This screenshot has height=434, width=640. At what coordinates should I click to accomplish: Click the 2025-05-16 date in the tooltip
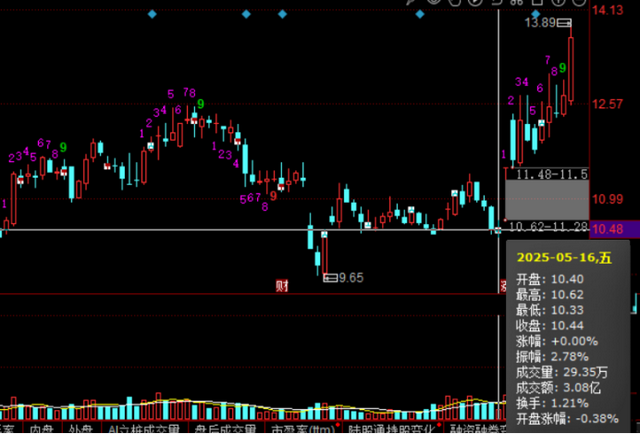coord(564,258)
